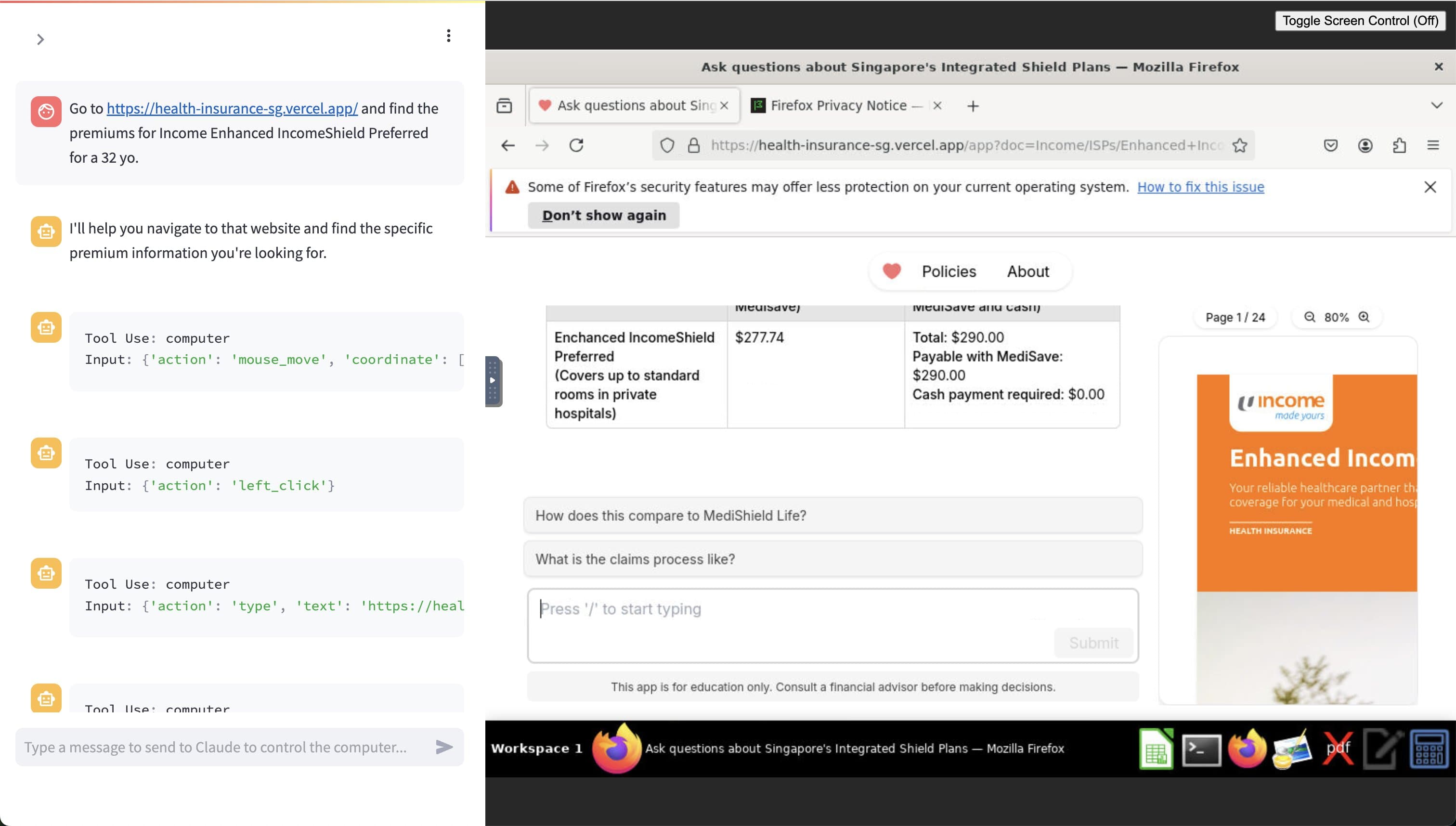Click the Submit button
Screen dimensions: 1456x826
click(1093, 643)
